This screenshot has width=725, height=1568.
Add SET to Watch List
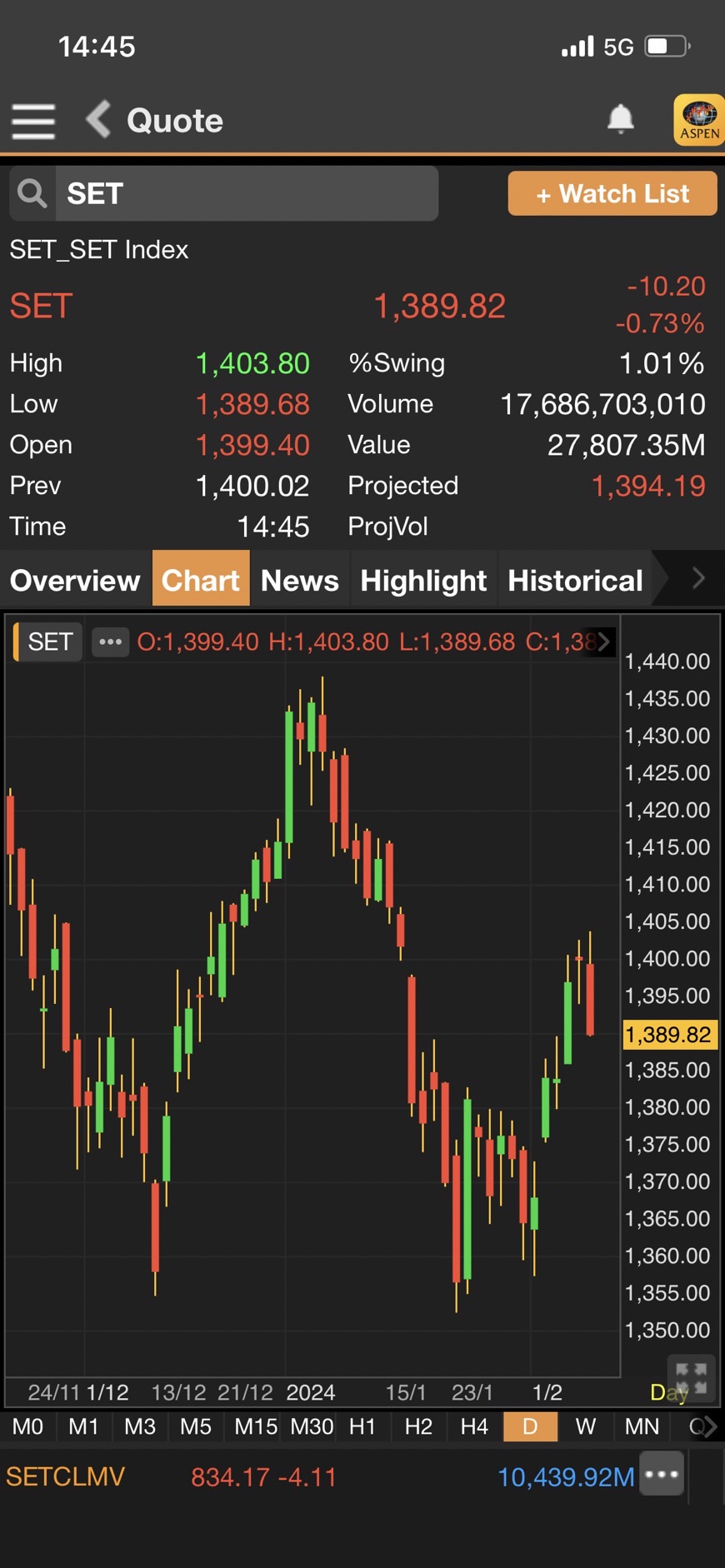point(612,193)
